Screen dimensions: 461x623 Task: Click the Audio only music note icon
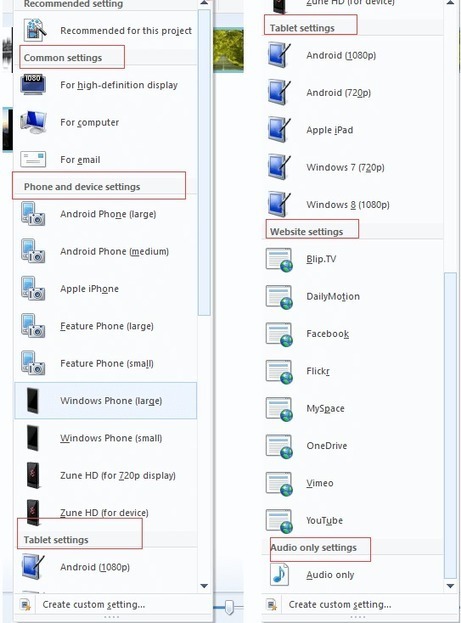click(x=279, y=575)
